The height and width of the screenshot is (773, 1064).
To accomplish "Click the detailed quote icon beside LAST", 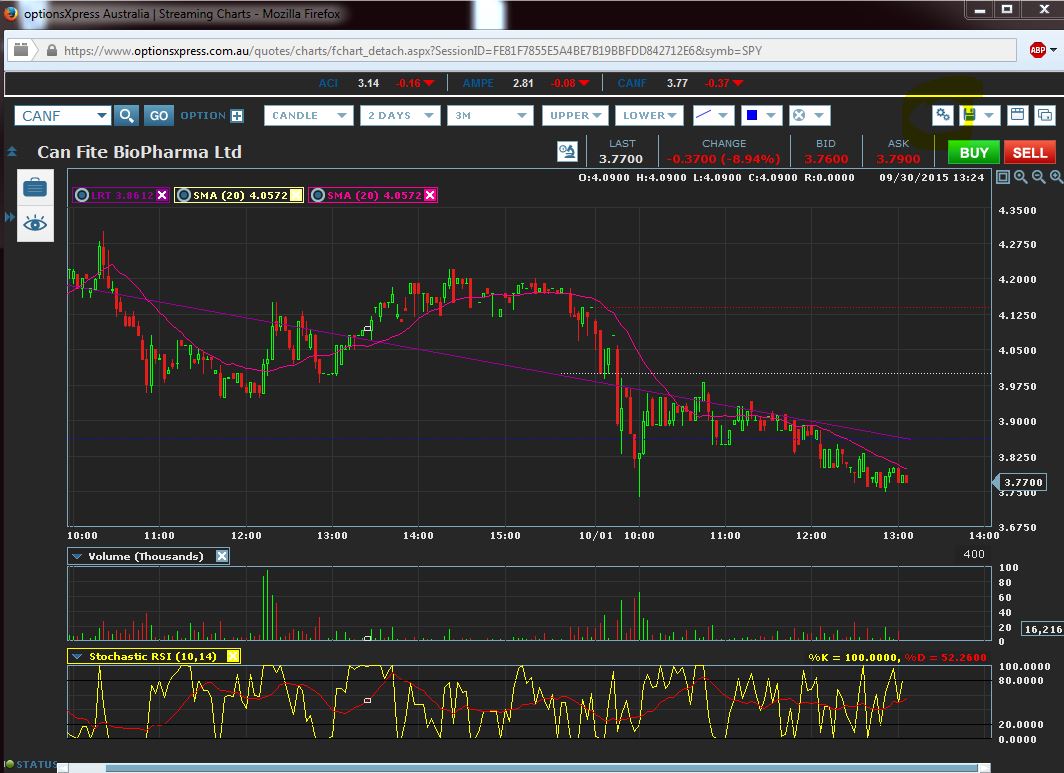I will coord(567,152).
